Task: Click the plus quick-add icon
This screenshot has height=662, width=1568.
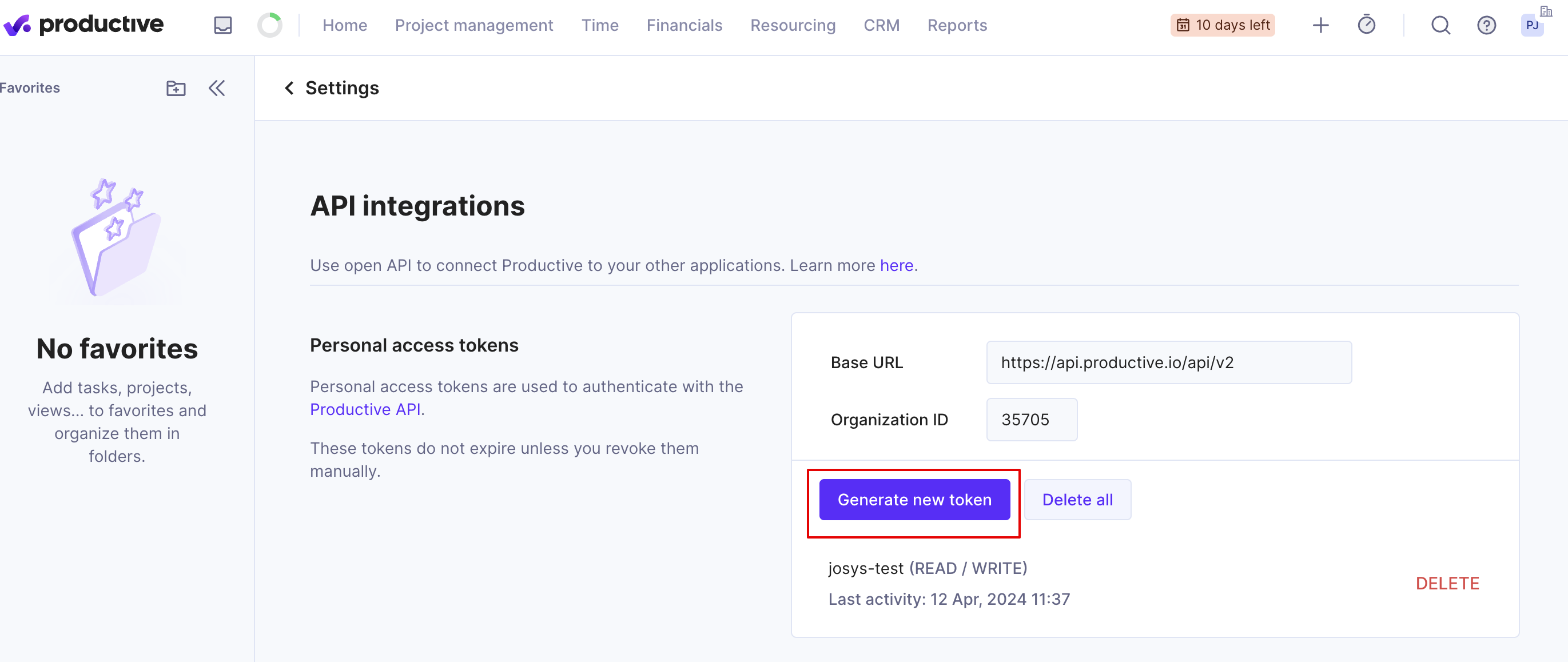Action: (x=1320, y=25)
